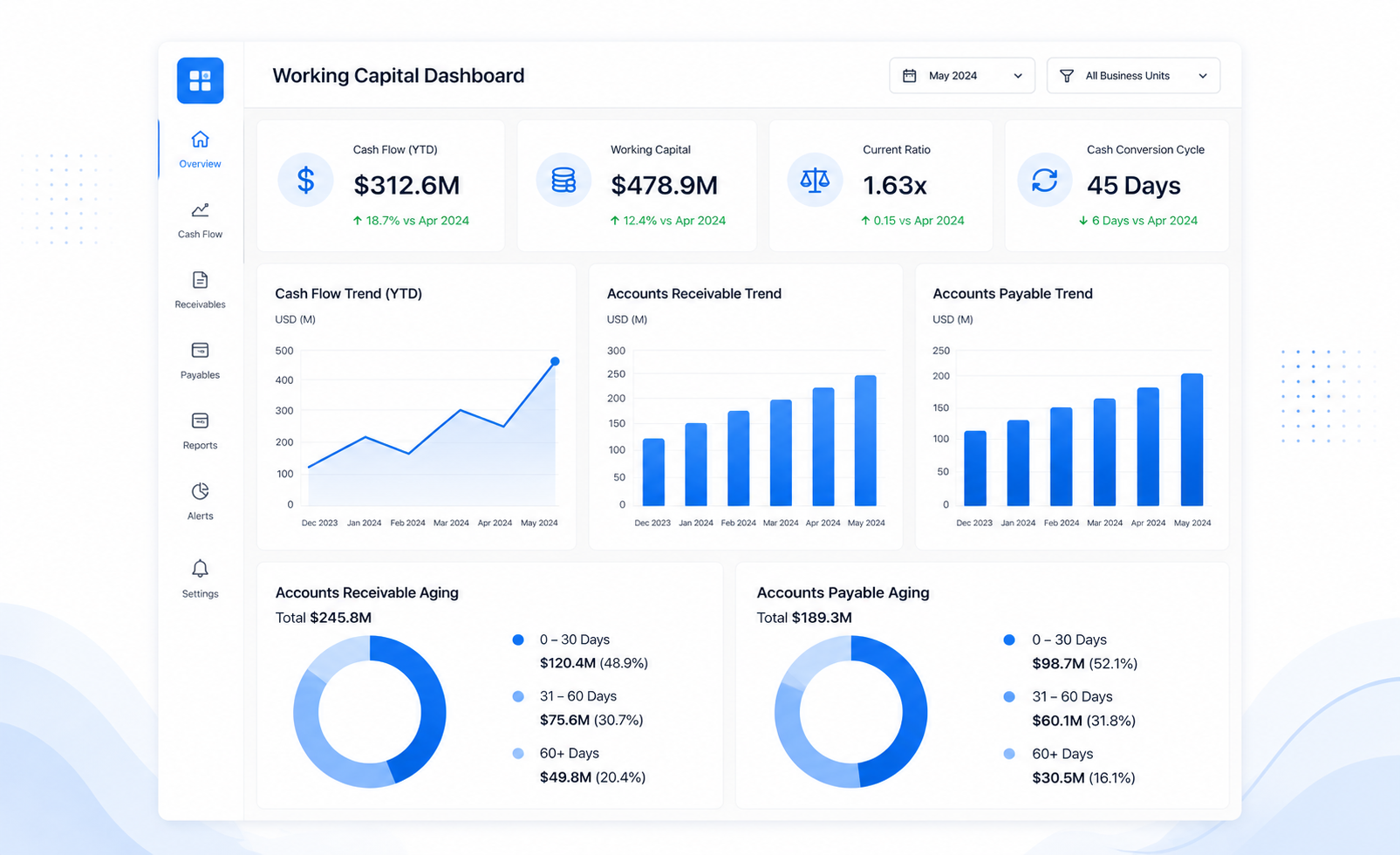Screen dimensions: 1400x855
Task: Click the 1.63x current ratio value
Action: [x=895, y=185]
